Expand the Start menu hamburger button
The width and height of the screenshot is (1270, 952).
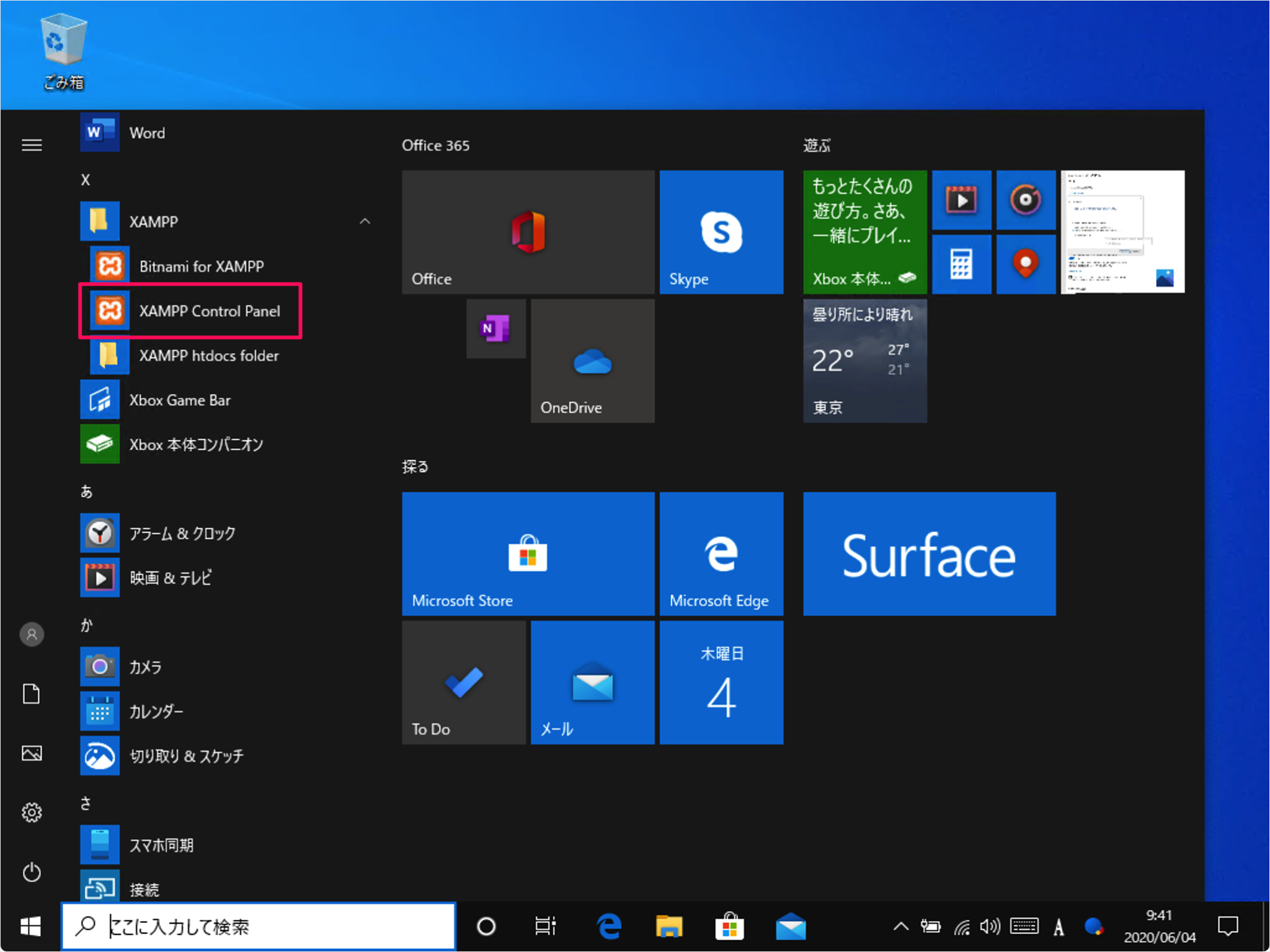coord(32,145)
